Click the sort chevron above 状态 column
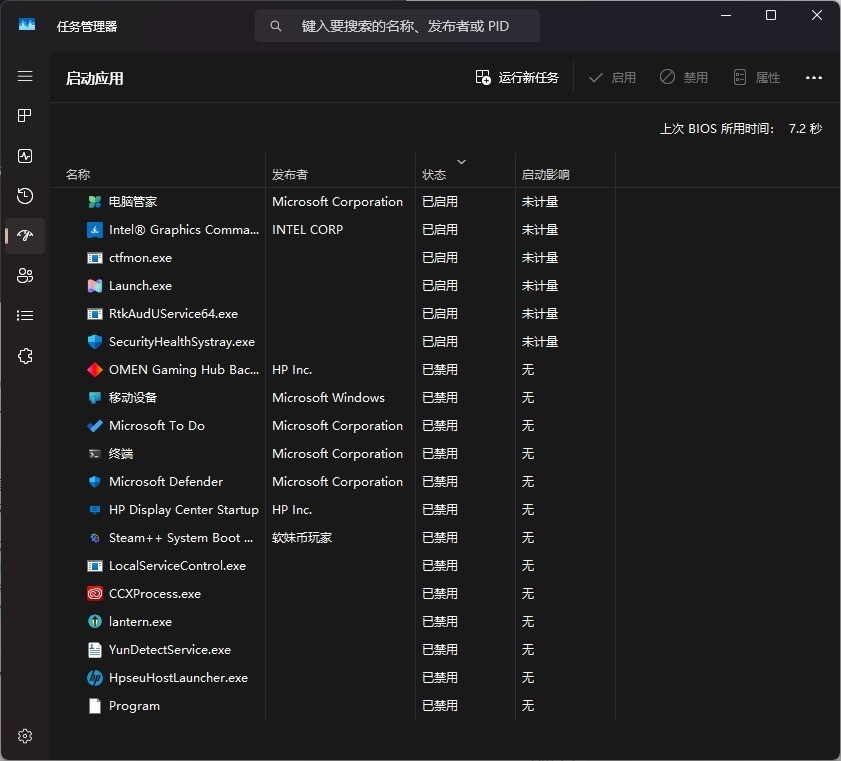 461,161
